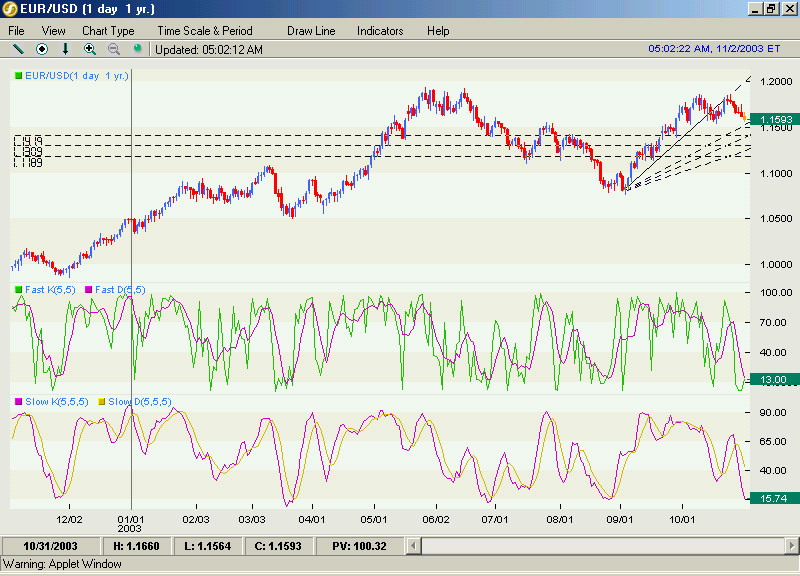Click the 90.00 Slow stochastic axis label

point(773,412)
